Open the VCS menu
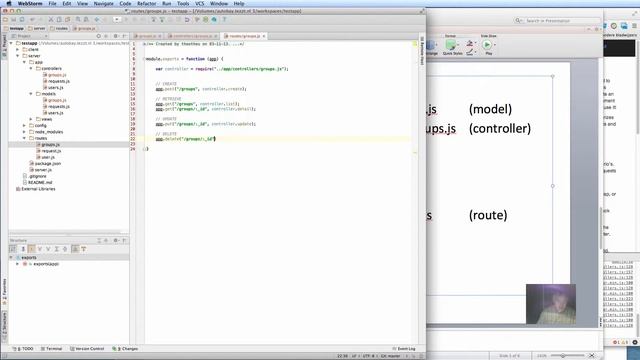 pos(200,3)
